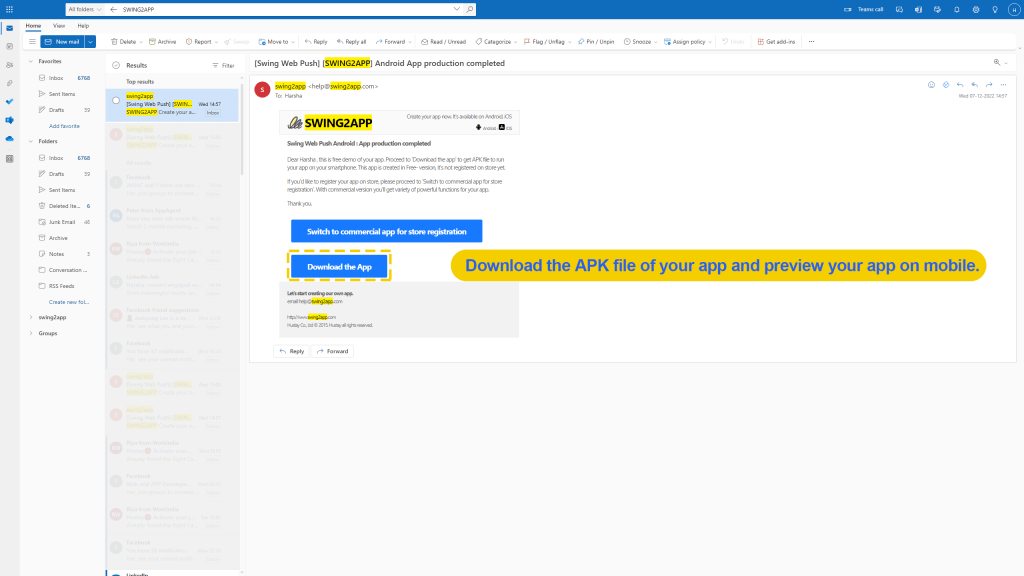Screen dimensions: 1024x576
Task: Toggle the hamburger navigation pane icon
Action: coord(32,42)
